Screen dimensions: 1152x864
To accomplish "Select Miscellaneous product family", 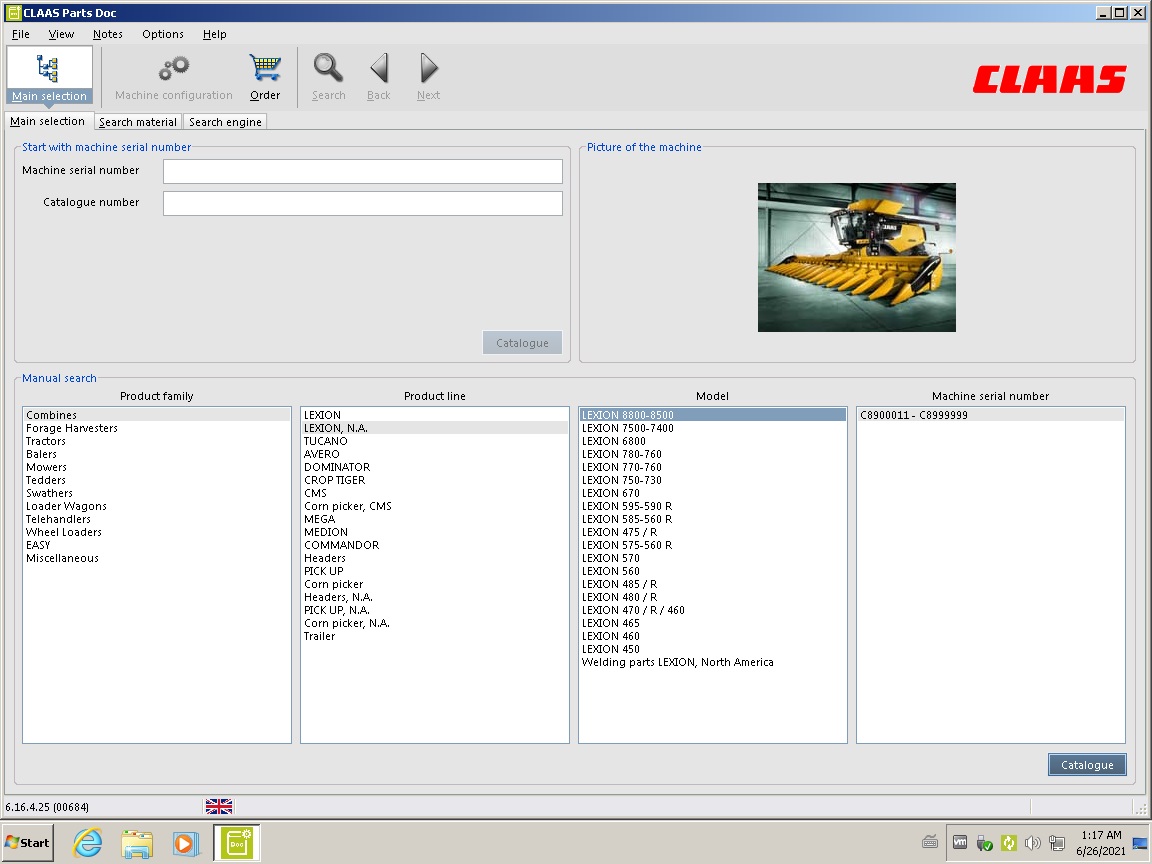I will coord(156,558).
